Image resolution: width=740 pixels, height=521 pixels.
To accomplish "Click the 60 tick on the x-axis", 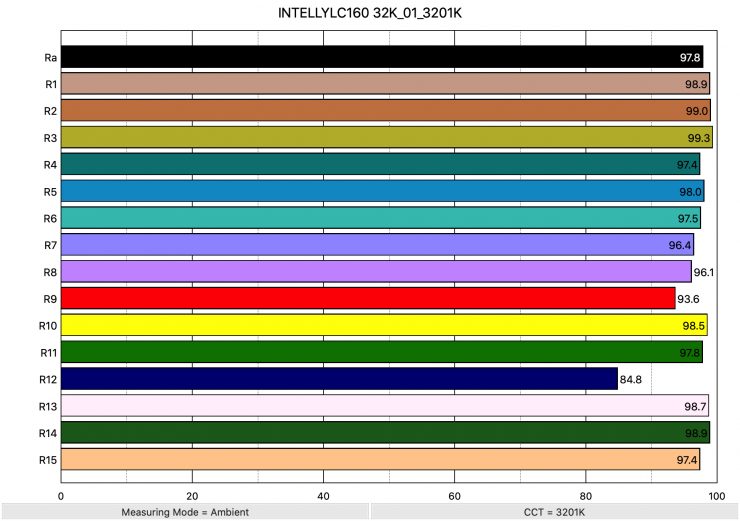I will tap(455, 494).
